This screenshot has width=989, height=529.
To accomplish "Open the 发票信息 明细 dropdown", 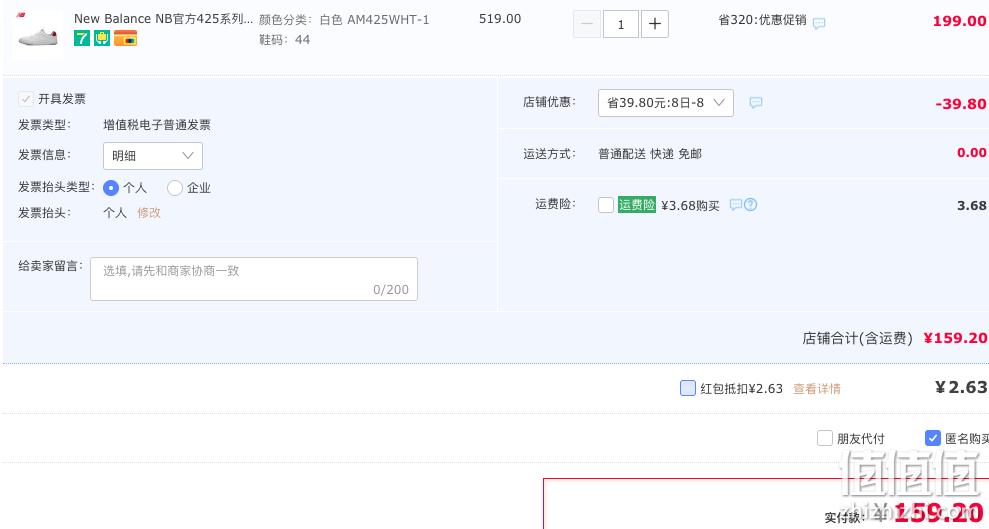I will [x=153, y=156].
